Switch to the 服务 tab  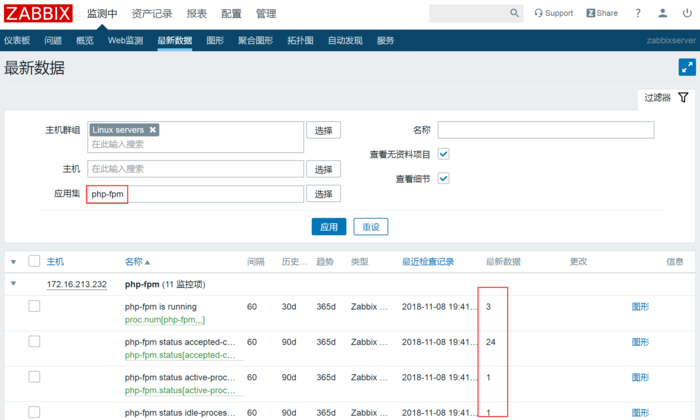[x=386, y=41]
